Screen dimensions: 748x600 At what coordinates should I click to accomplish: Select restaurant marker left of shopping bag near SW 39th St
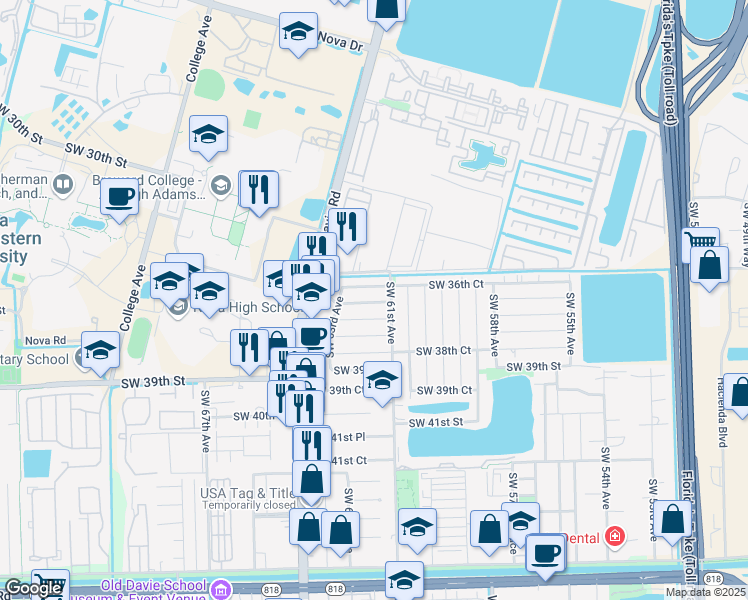(x=249, y=348)
